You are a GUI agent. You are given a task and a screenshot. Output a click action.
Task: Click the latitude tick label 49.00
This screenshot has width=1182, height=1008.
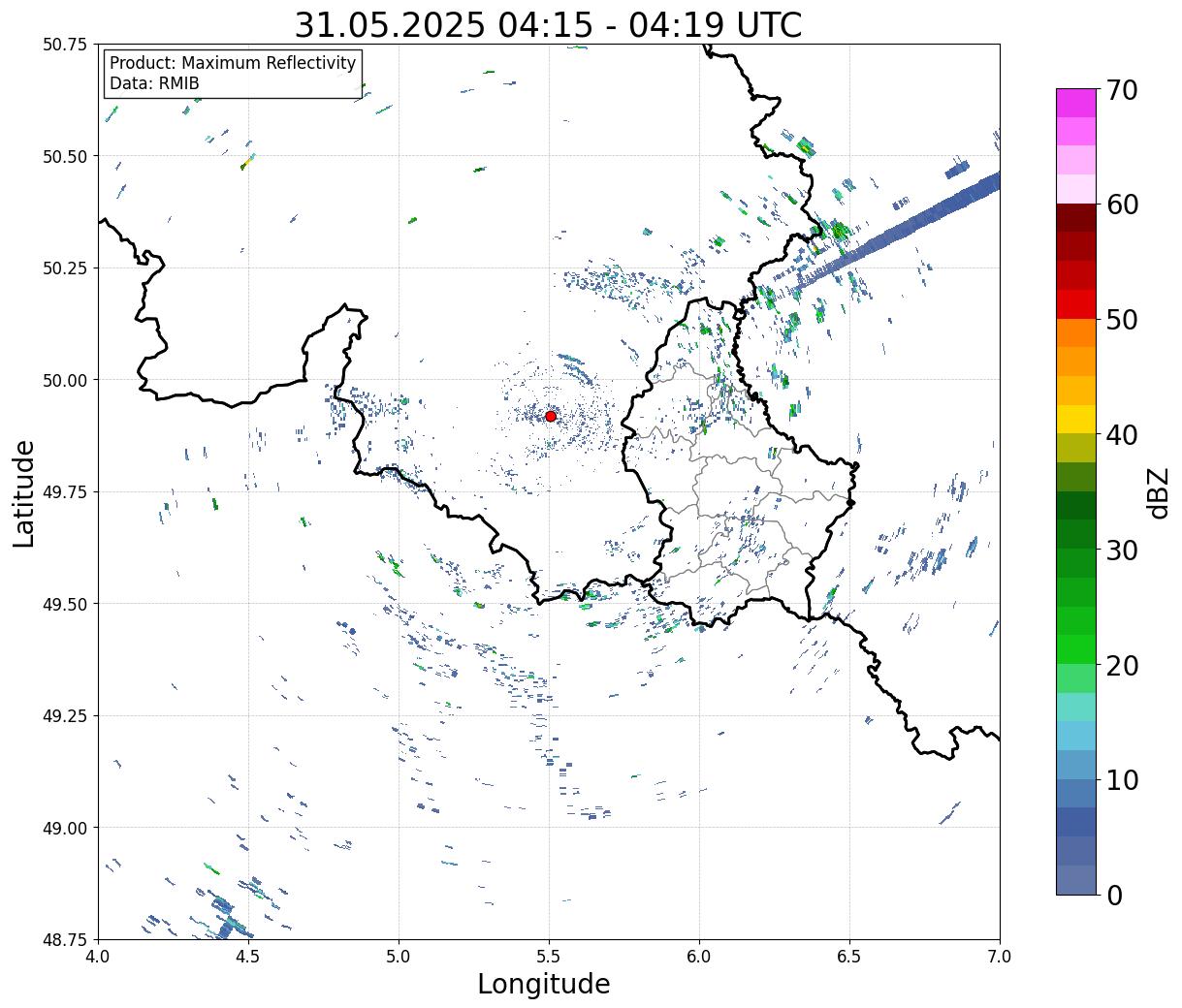click(x=65, y=828)
